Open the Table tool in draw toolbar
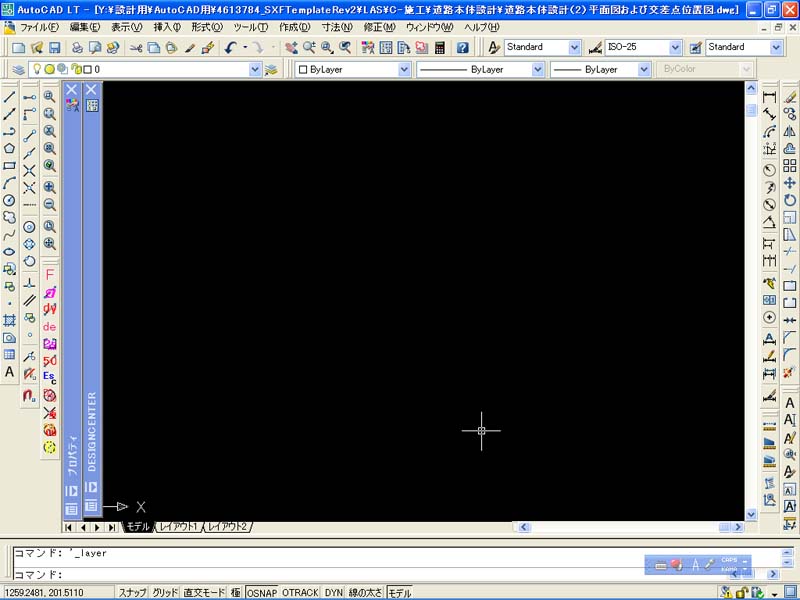Viewport: 800px width, 600px height. click(x=9, y=355)
